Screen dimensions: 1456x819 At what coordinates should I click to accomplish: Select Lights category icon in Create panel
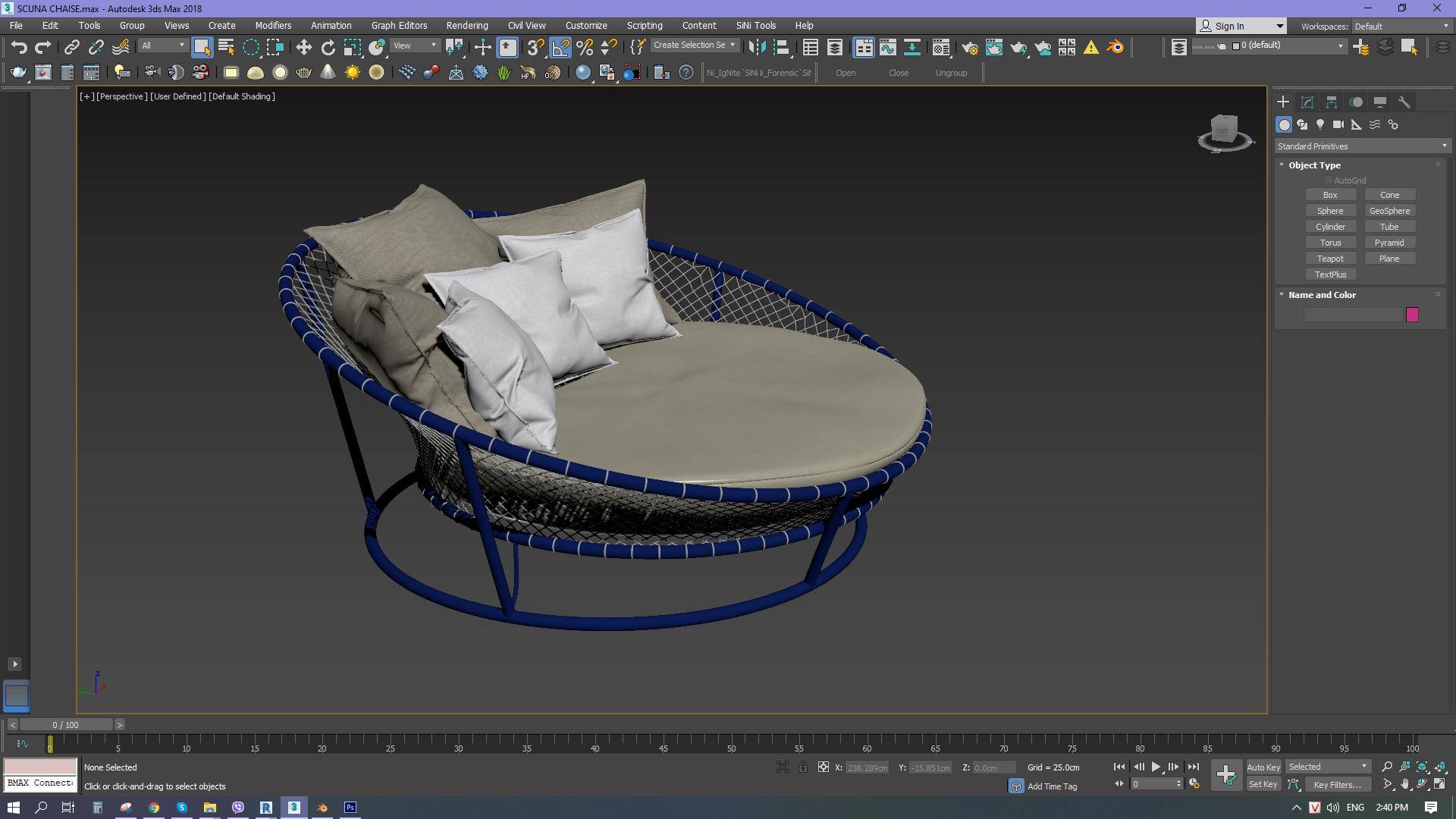[1320, 124]
